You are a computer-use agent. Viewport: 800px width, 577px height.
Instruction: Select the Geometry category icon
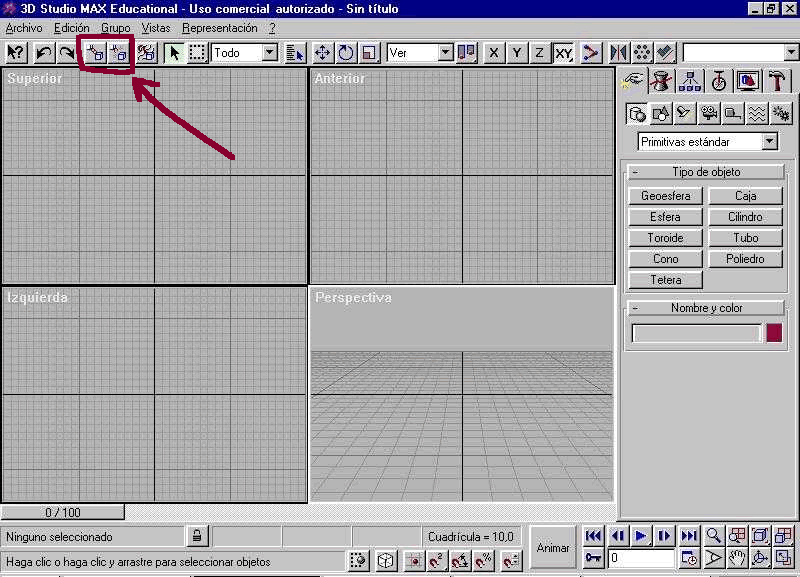637,114
